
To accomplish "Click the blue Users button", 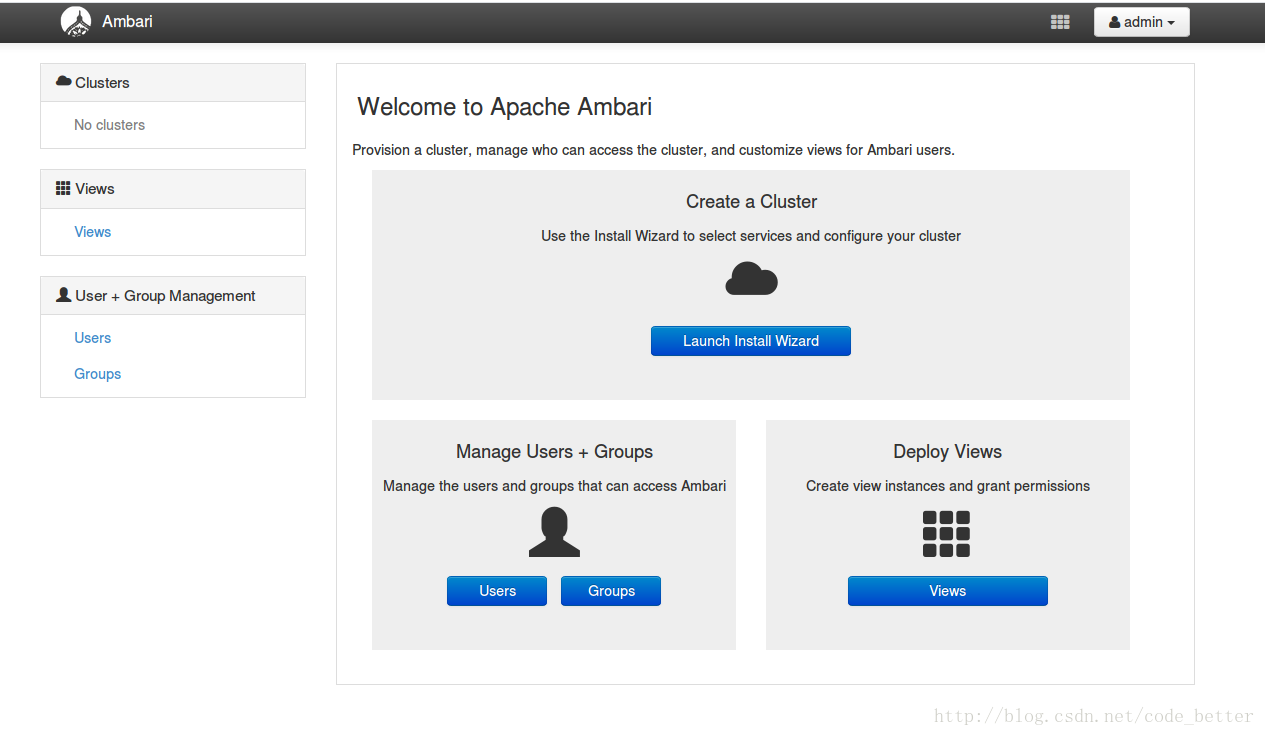I will (497, 591).
